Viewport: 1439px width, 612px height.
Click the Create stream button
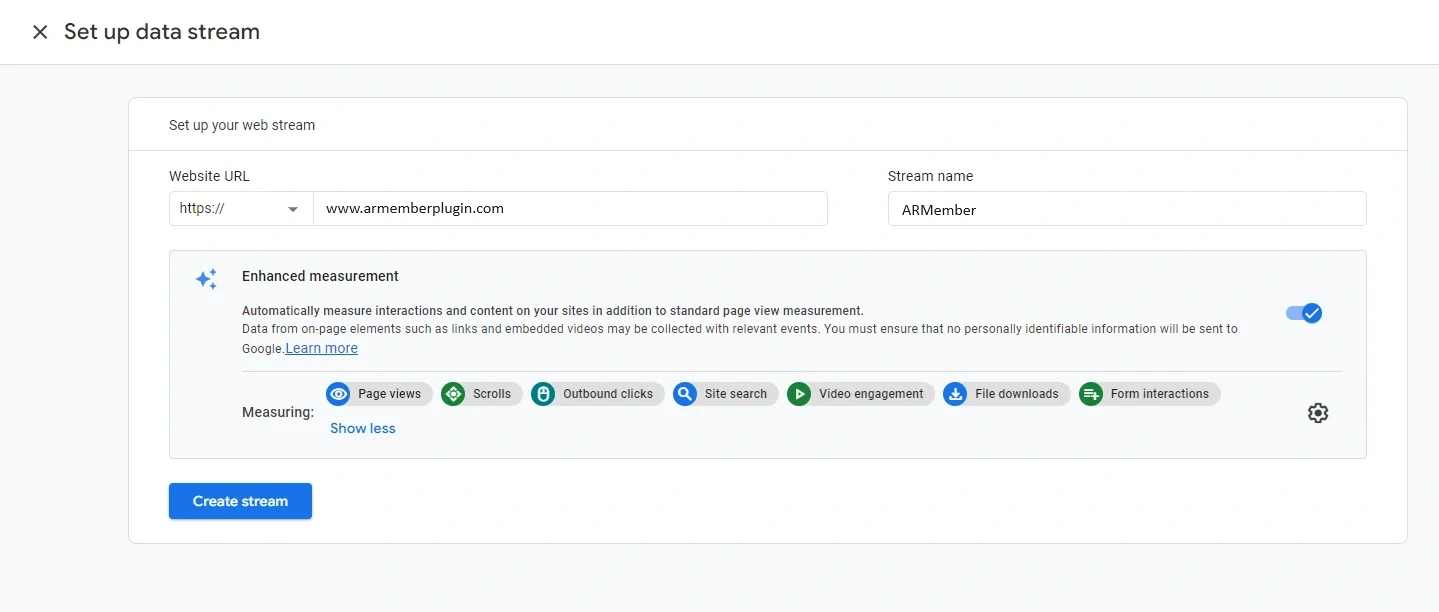click(x=240, y=501)
